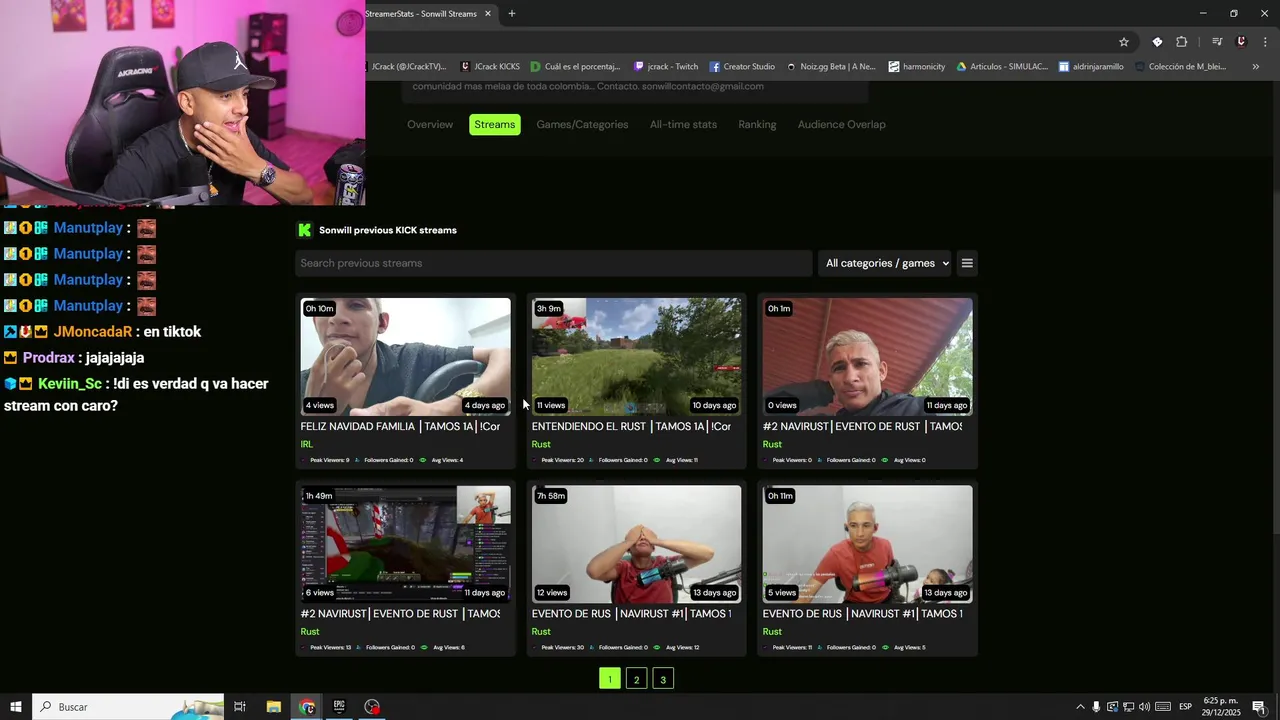Viewport: 1280px width, 720px height.
Task: Open the Windows Start menu
Action: tap(16, 707)
